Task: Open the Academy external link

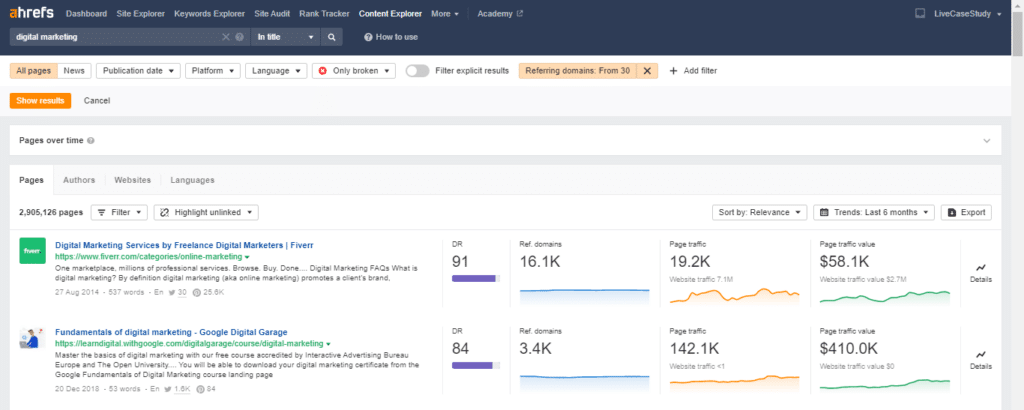Action: pos(500,13)
